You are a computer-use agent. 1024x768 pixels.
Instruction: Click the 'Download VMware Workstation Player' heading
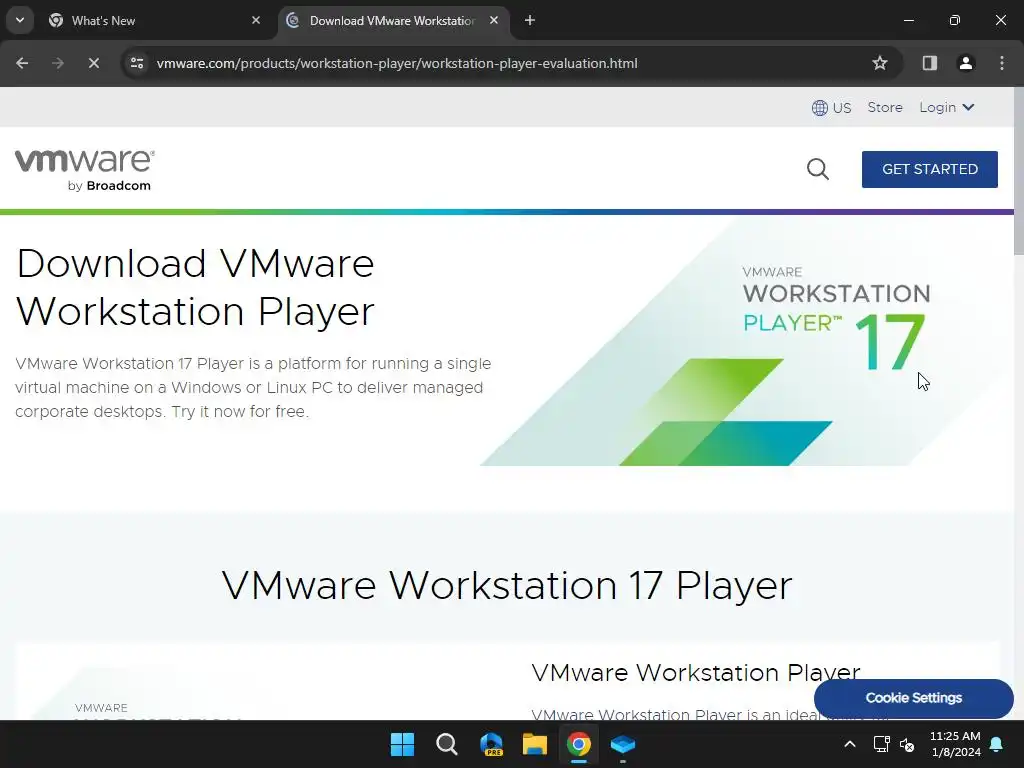point(195,287)
